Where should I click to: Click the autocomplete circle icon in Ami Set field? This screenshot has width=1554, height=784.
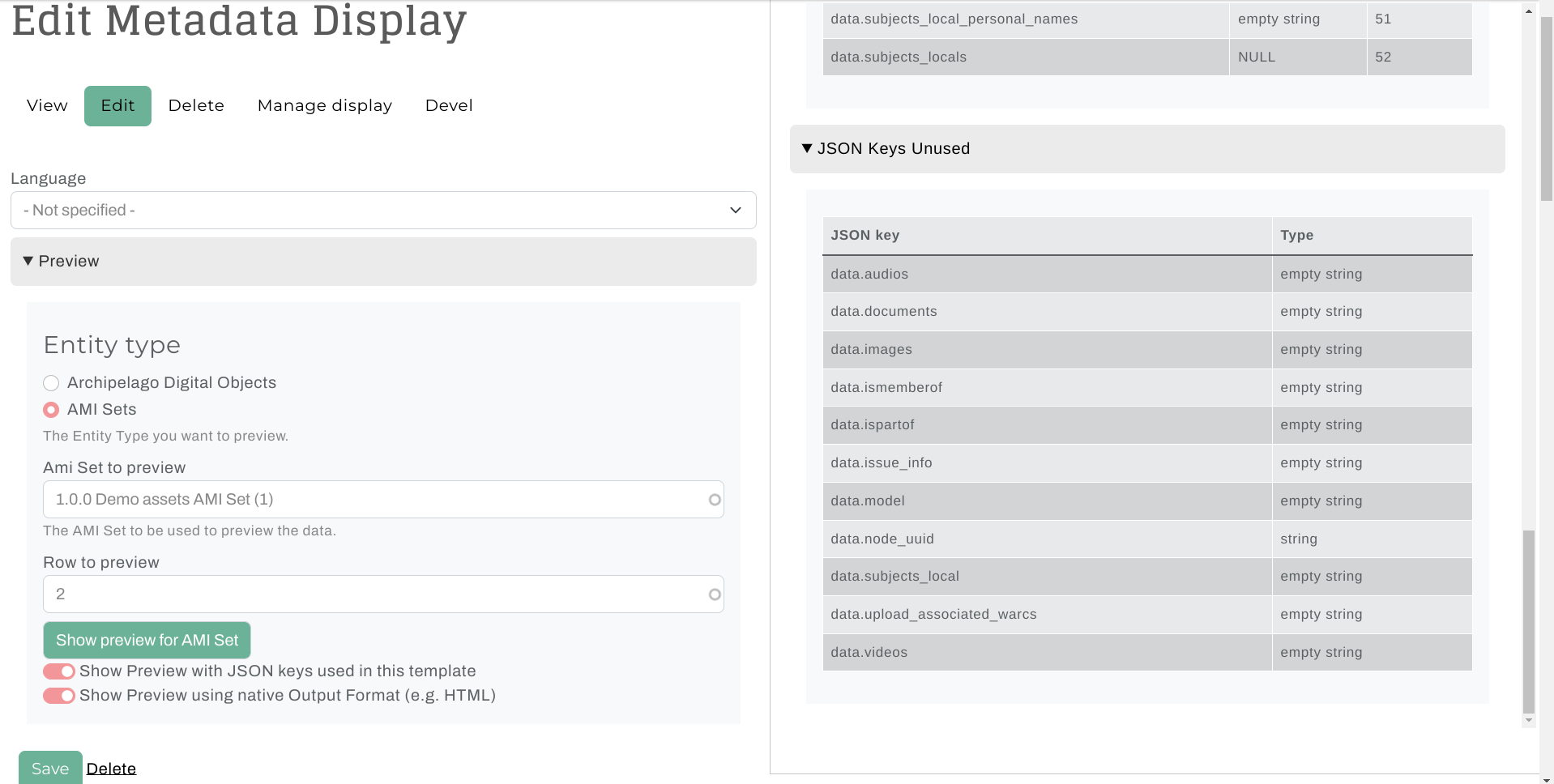pyautogui.click(x=714, y=500)
